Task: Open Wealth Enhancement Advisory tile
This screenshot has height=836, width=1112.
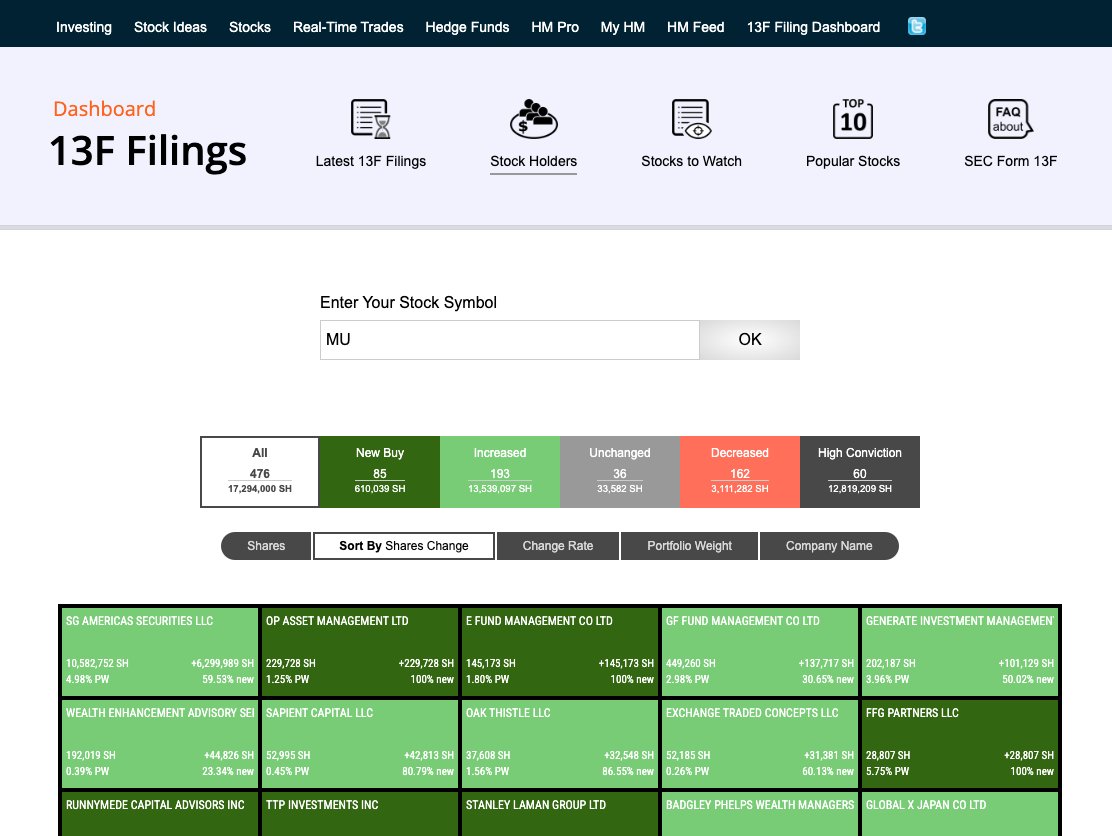Action: point(160,743)
